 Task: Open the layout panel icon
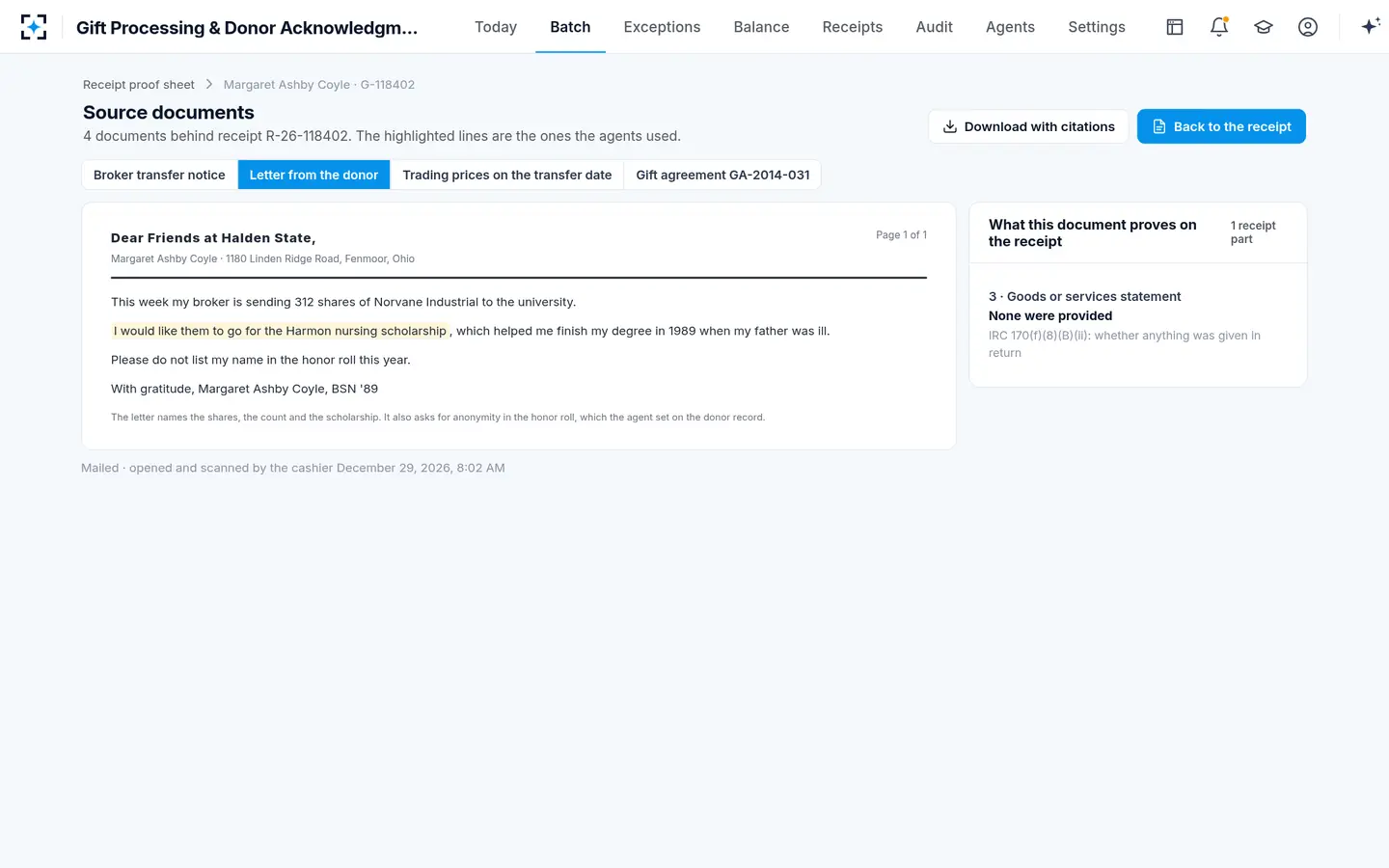(x=1175, y=27)
